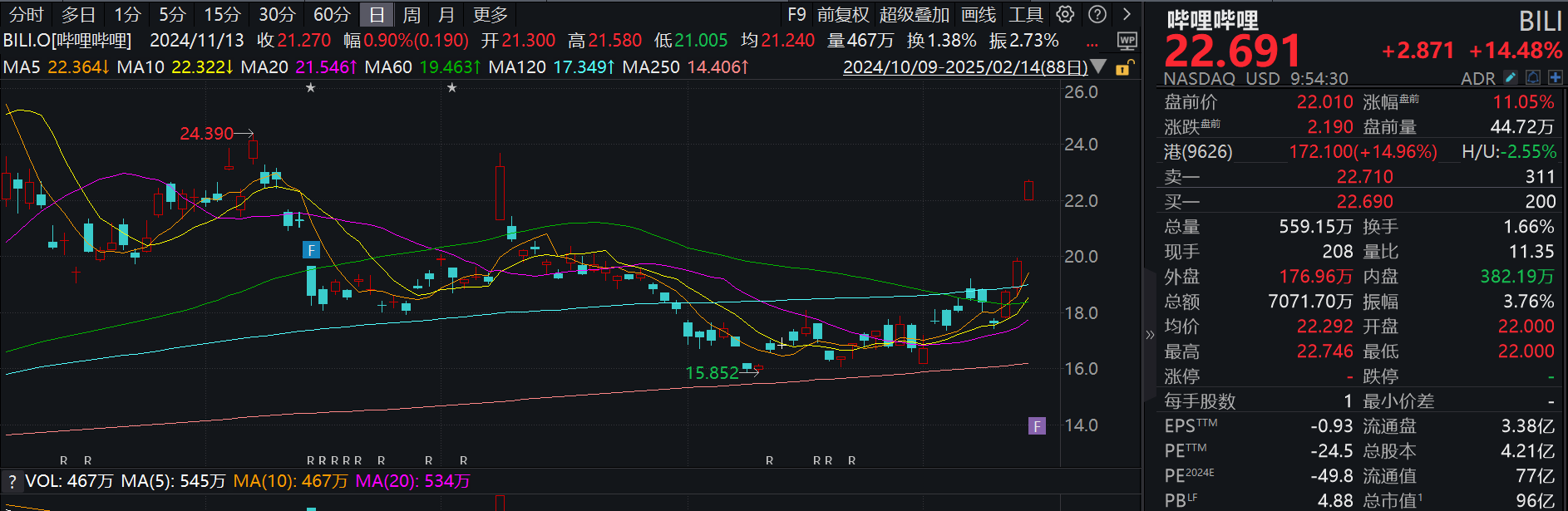Expand more toolbar options right arrow

tap(1127, 14)
